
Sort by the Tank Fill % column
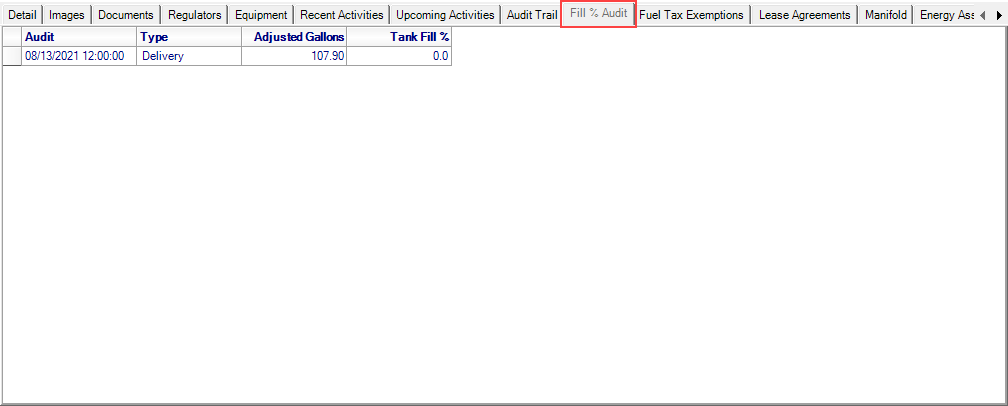[x=399, y=37]
